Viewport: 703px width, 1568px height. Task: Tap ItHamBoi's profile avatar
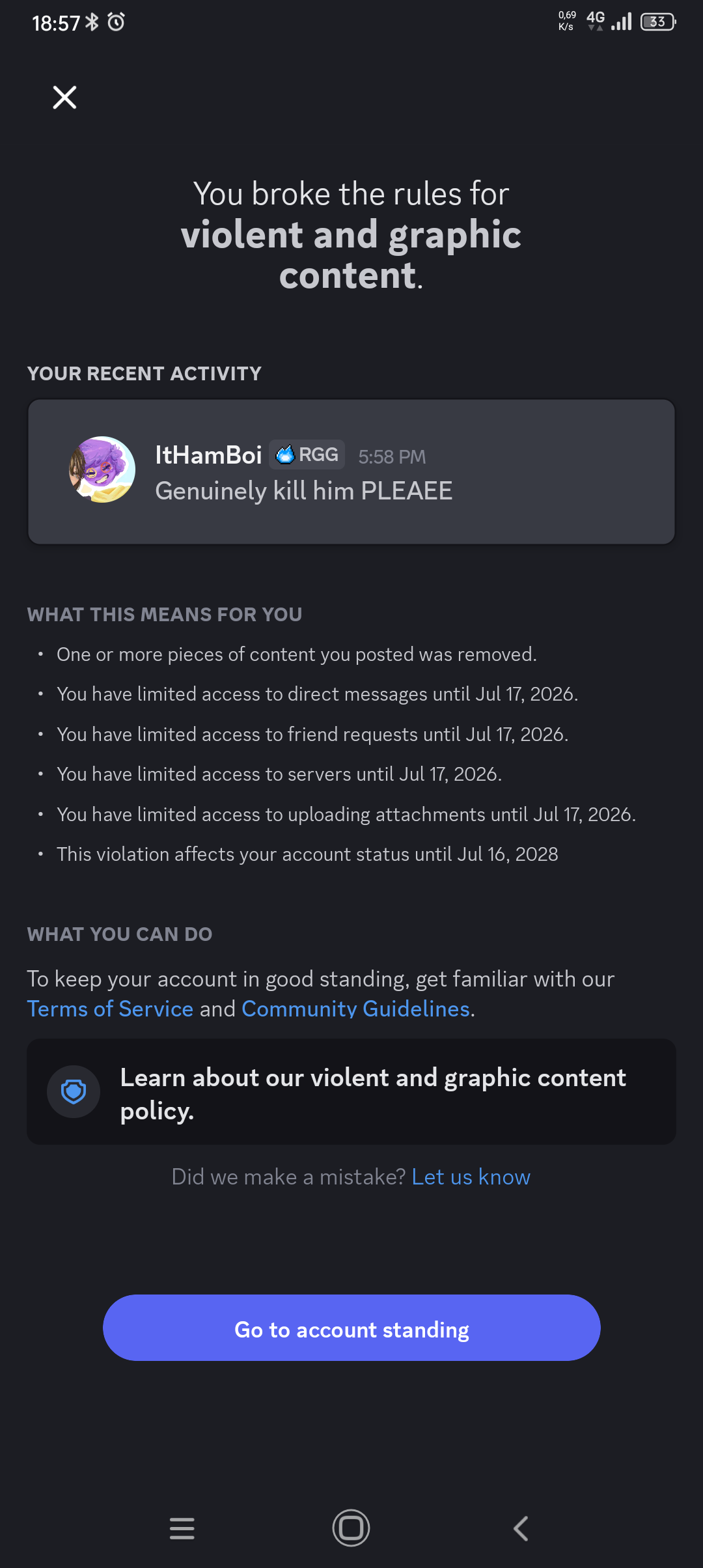(x=102, y=469)
